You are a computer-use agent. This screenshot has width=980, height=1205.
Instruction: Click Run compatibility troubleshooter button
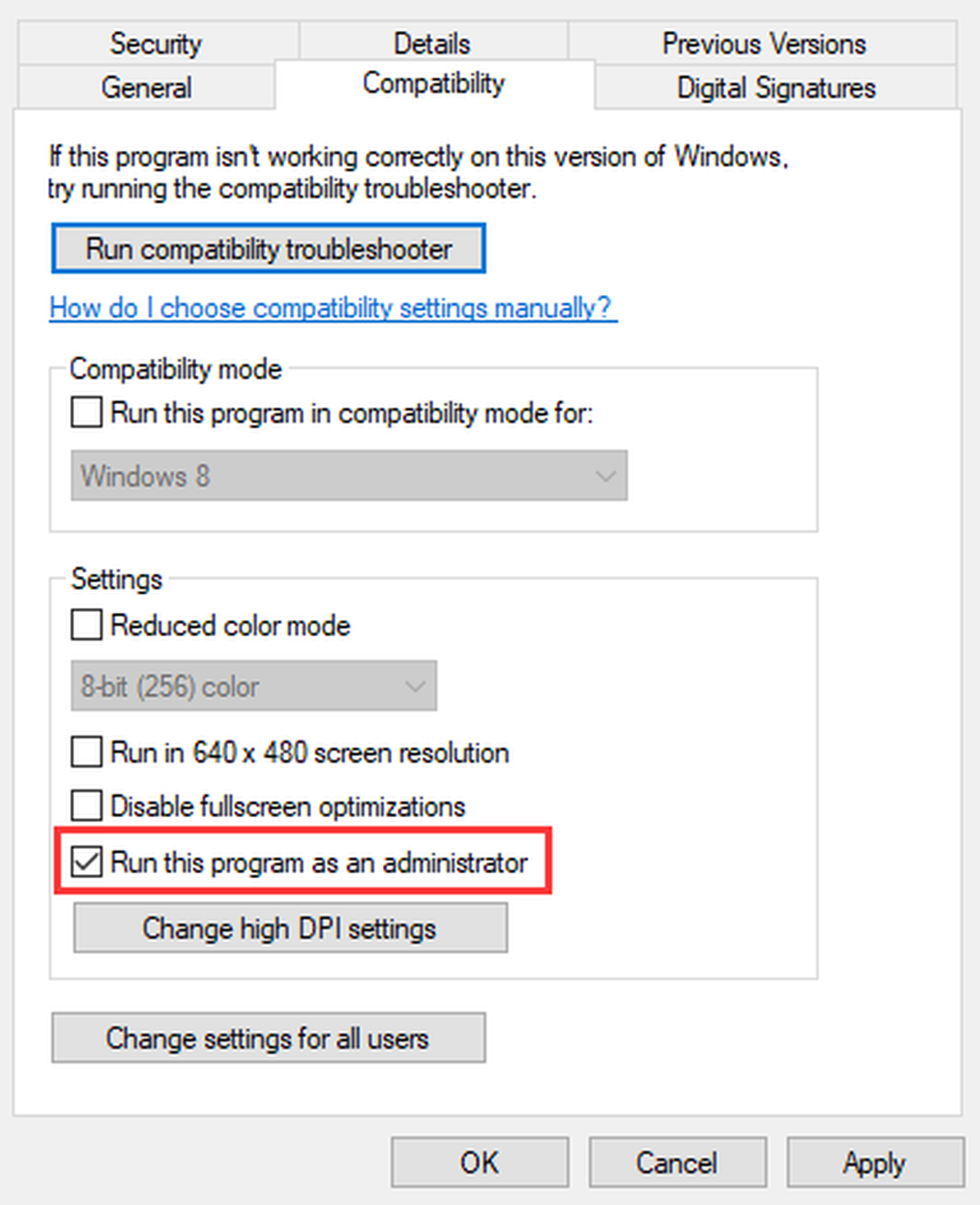(269, 248)
